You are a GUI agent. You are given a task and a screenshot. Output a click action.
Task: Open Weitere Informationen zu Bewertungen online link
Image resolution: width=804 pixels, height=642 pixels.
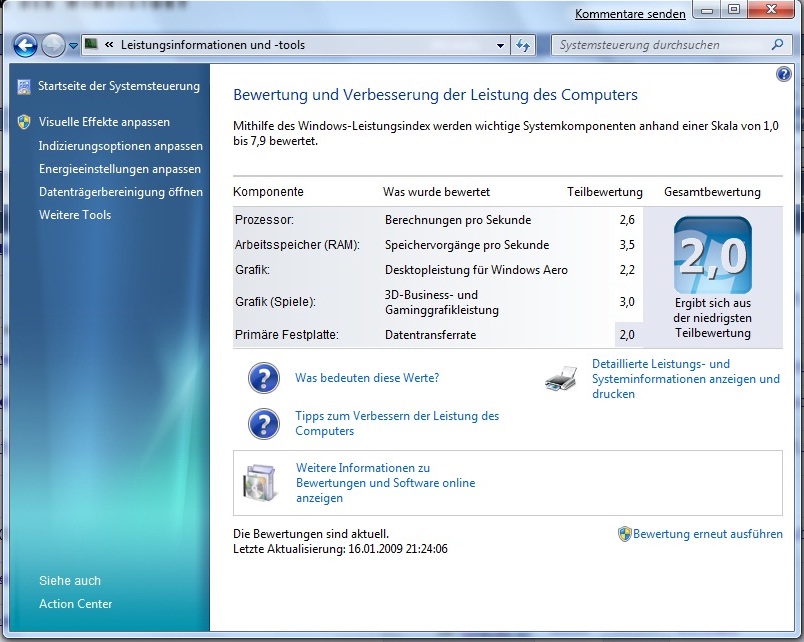pos(386,483)
